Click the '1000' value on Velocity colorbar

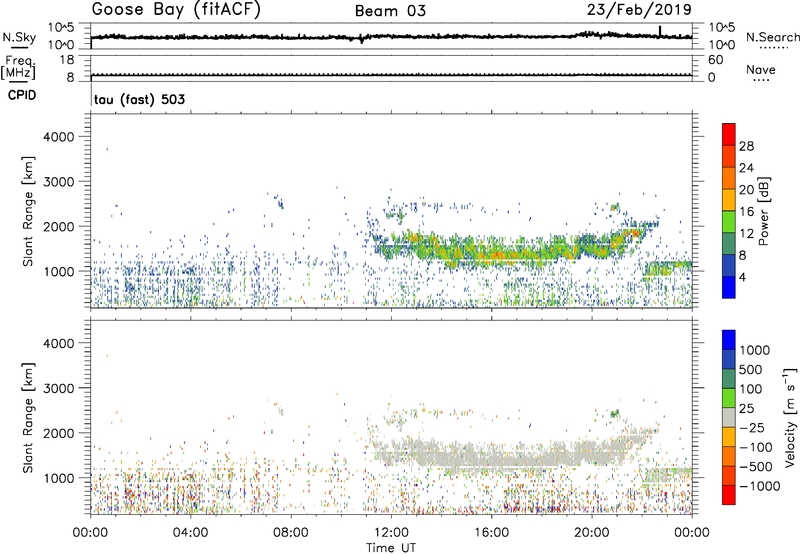click(x=754, y=350)
